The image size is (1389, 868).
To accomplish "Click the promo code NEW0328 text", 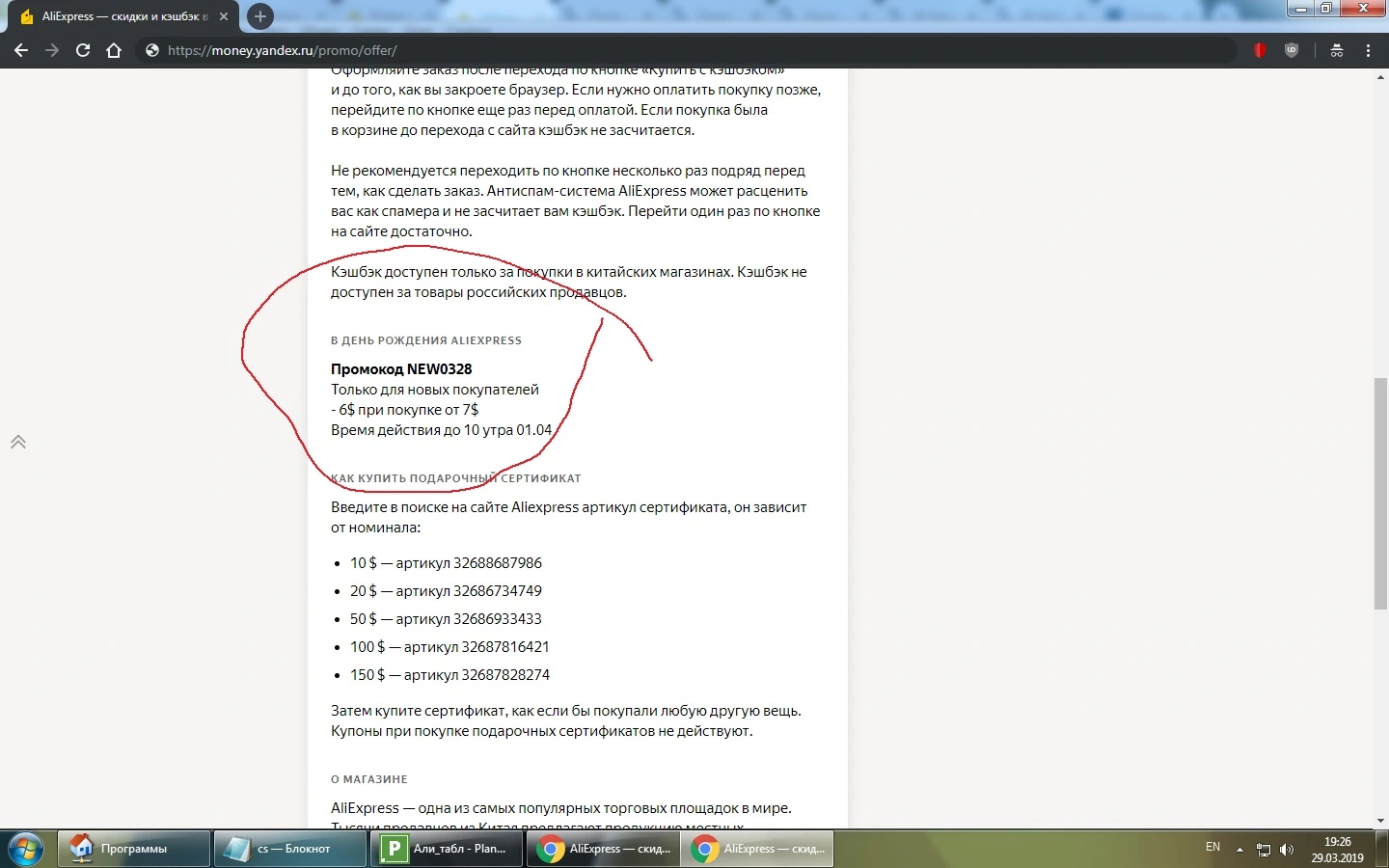I will click(401, 369).
